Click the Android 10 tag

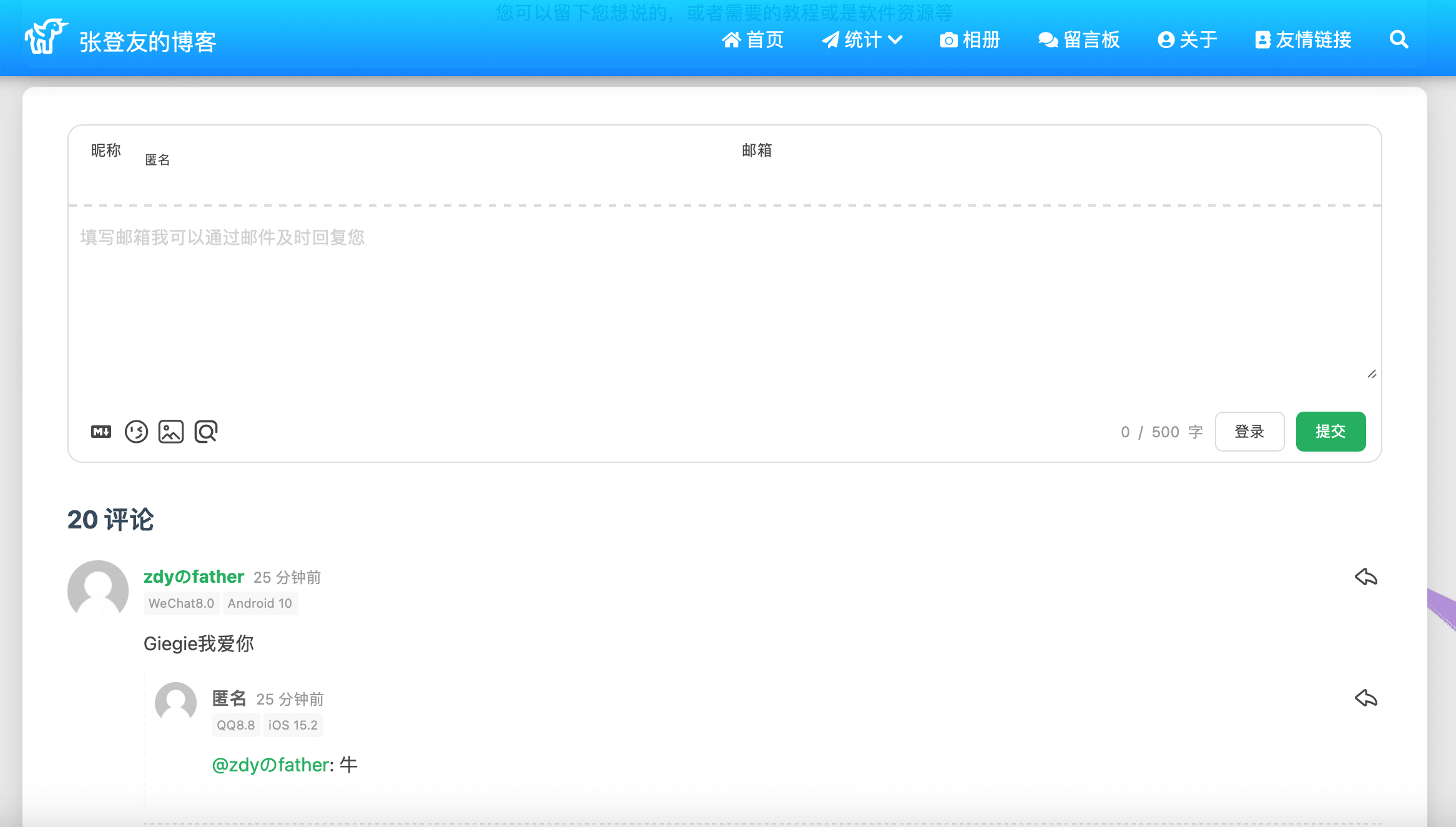[260, 603]
